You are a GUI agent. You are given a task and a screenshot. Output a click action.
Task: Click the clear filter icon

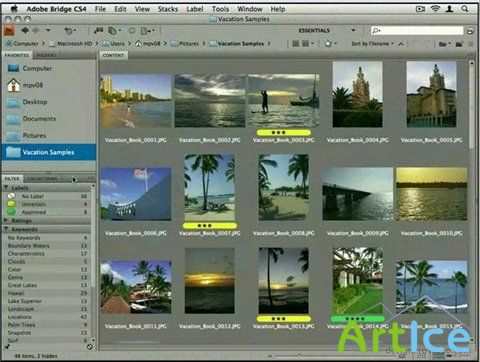coord(90,347)
